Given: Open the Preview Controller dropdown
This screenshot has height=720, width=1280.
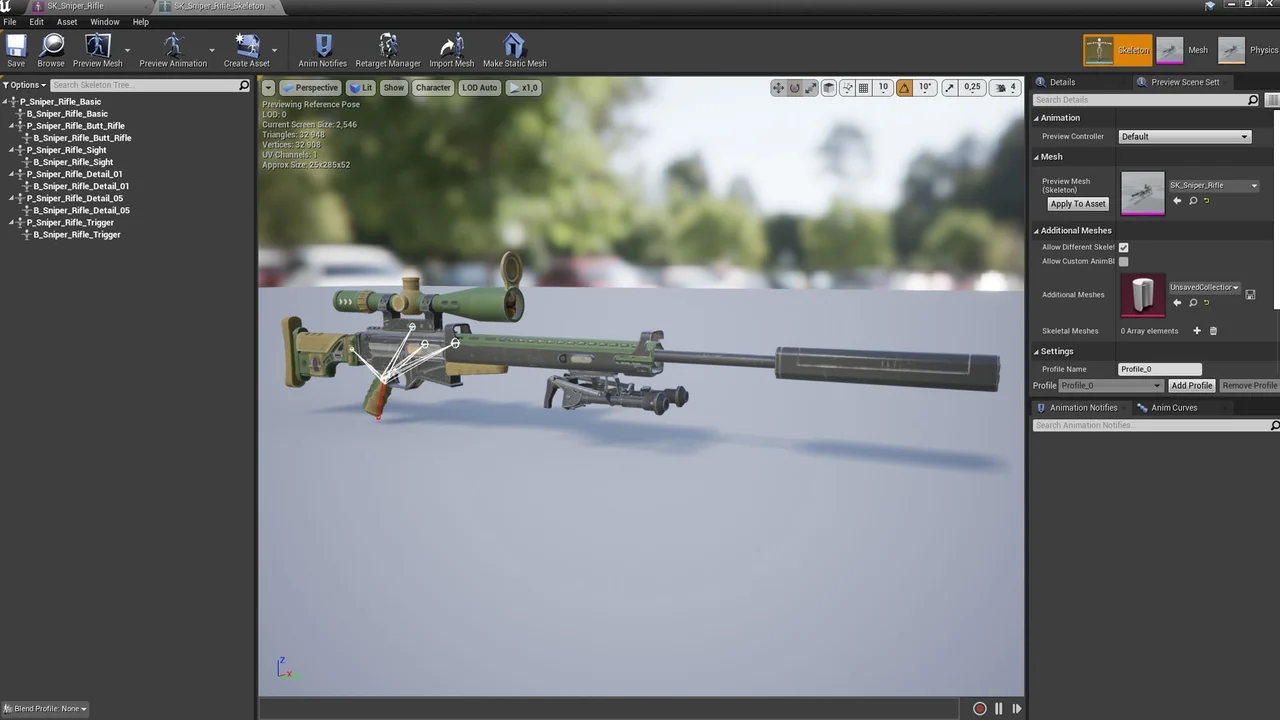Looking at the screenshot, I should pyautogui.click(x=1184, y=136).
